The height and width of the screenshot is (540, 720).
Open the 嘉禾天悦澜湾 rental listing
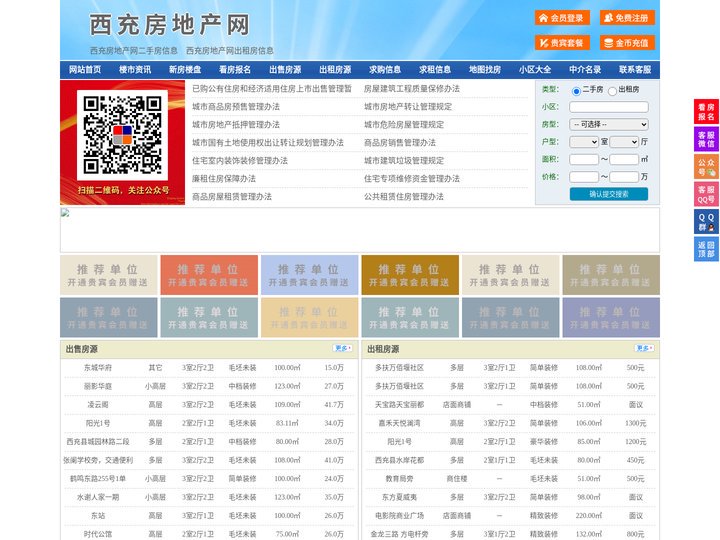tap(399, 423)
